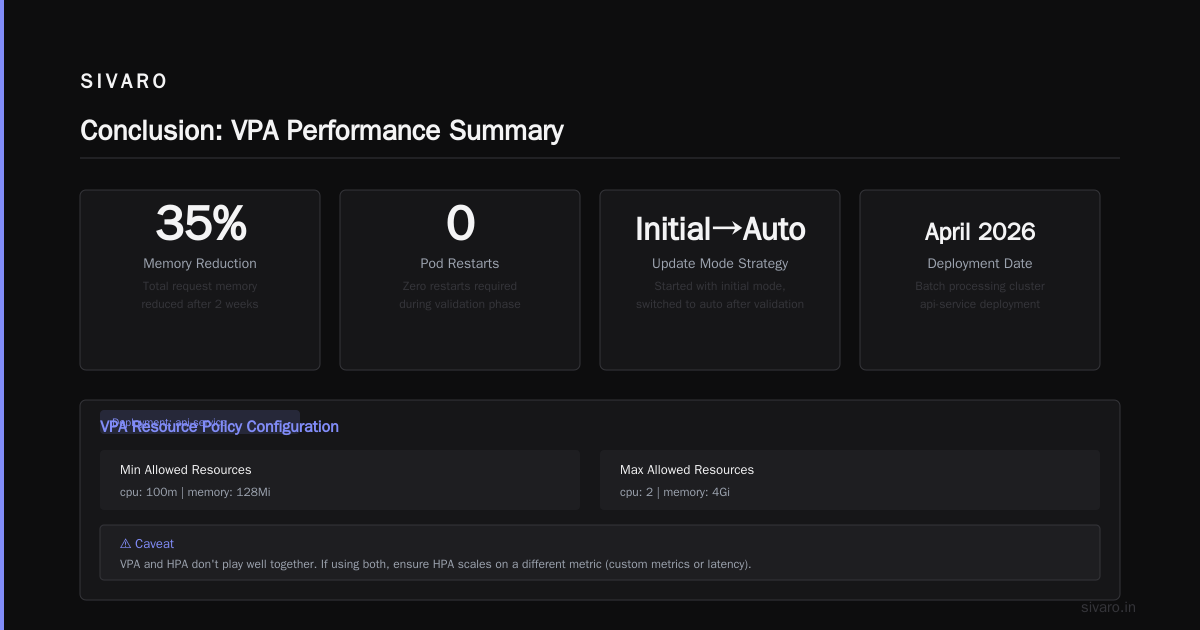The image size is (1200, 630).
Task: Click the VPA Resource Policy Configuration heading
Action: tap(219, 427)
